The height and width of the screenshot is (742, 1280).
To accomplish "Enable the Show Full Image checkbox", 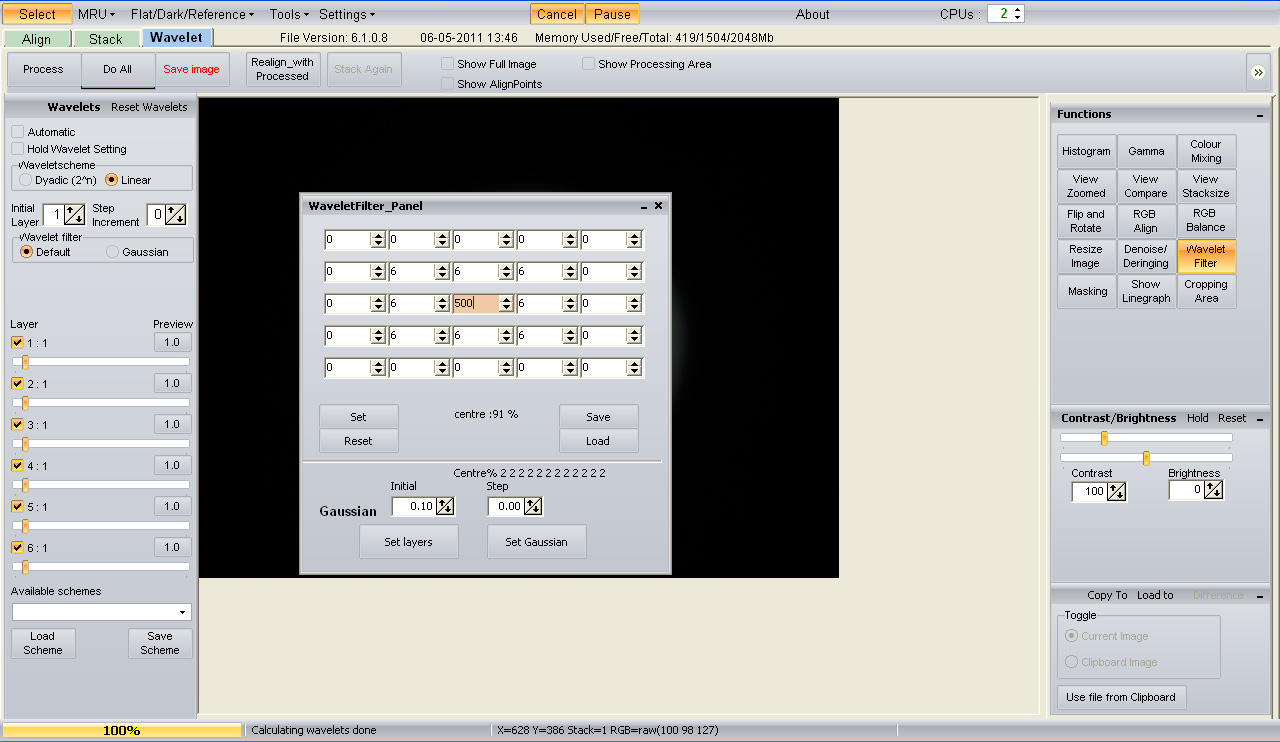I will tap(448, 64).
